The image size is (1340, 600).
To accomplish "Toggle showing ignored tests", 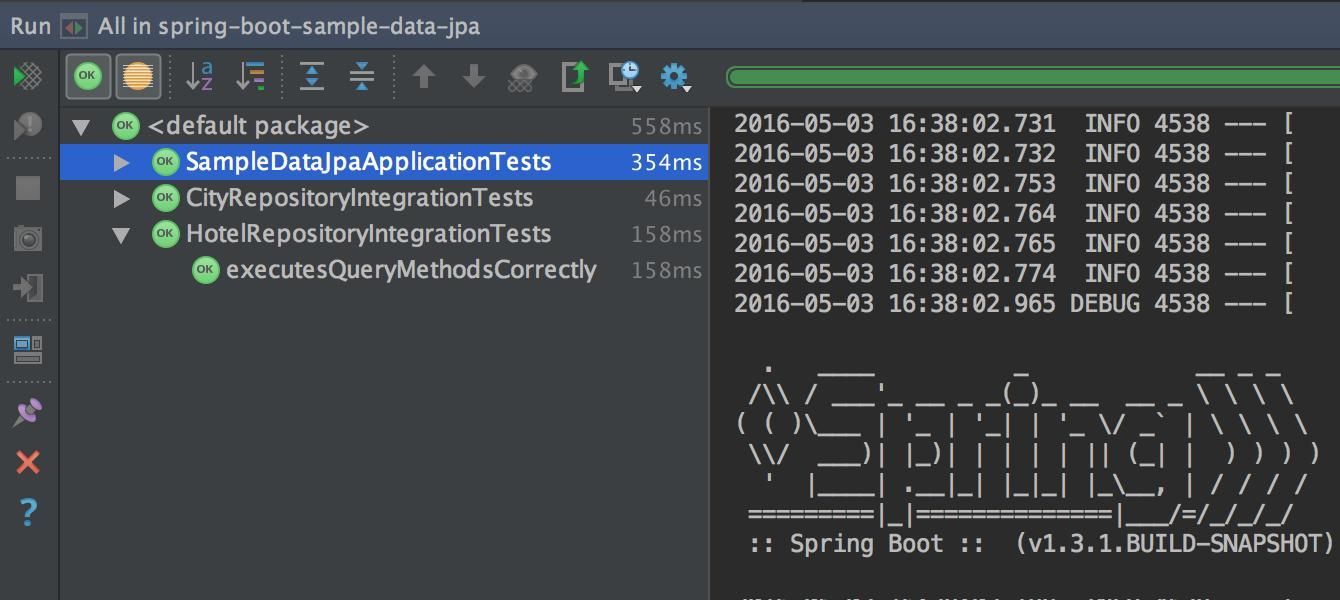I will 139,75.
